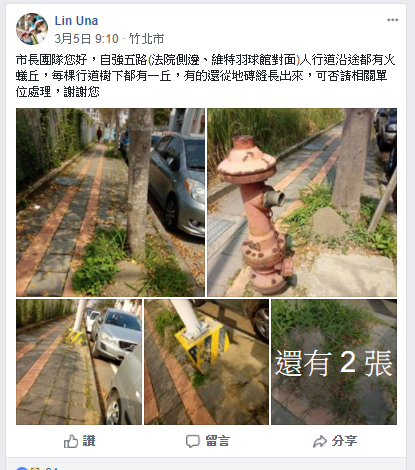
Task: Click Lin Una's profile avatar
Action: [x=32, y=29]
